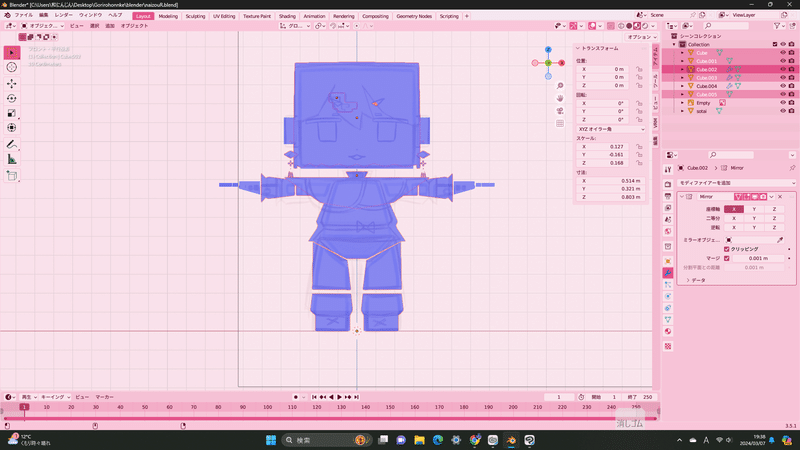The width and height of the screenshot is (800, 450).
Task: Open the Particles properties tab icon
Action: 668,285
